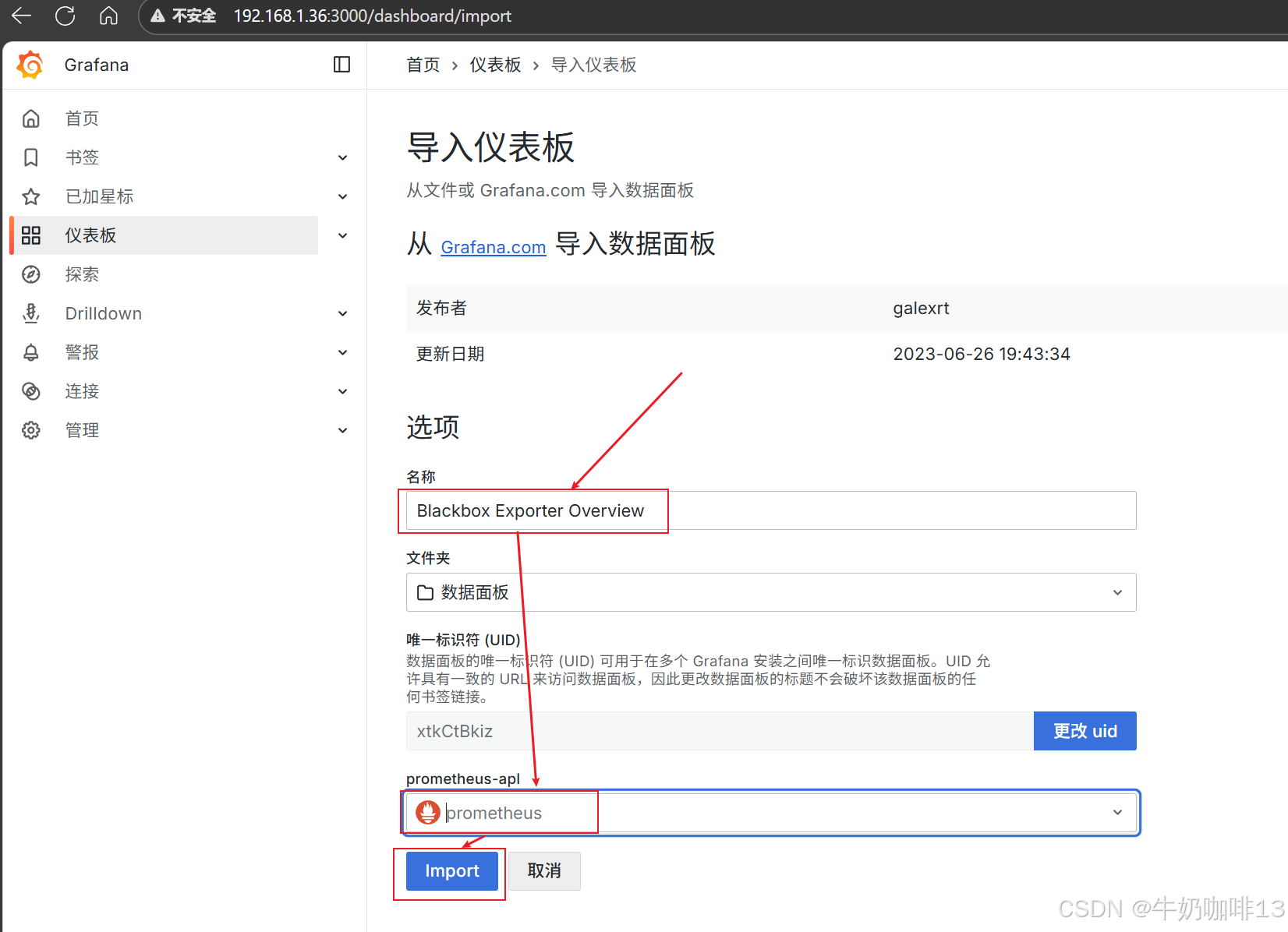Click the prometheus-apl field label
1288x932 pixels.
coord(463,778)
